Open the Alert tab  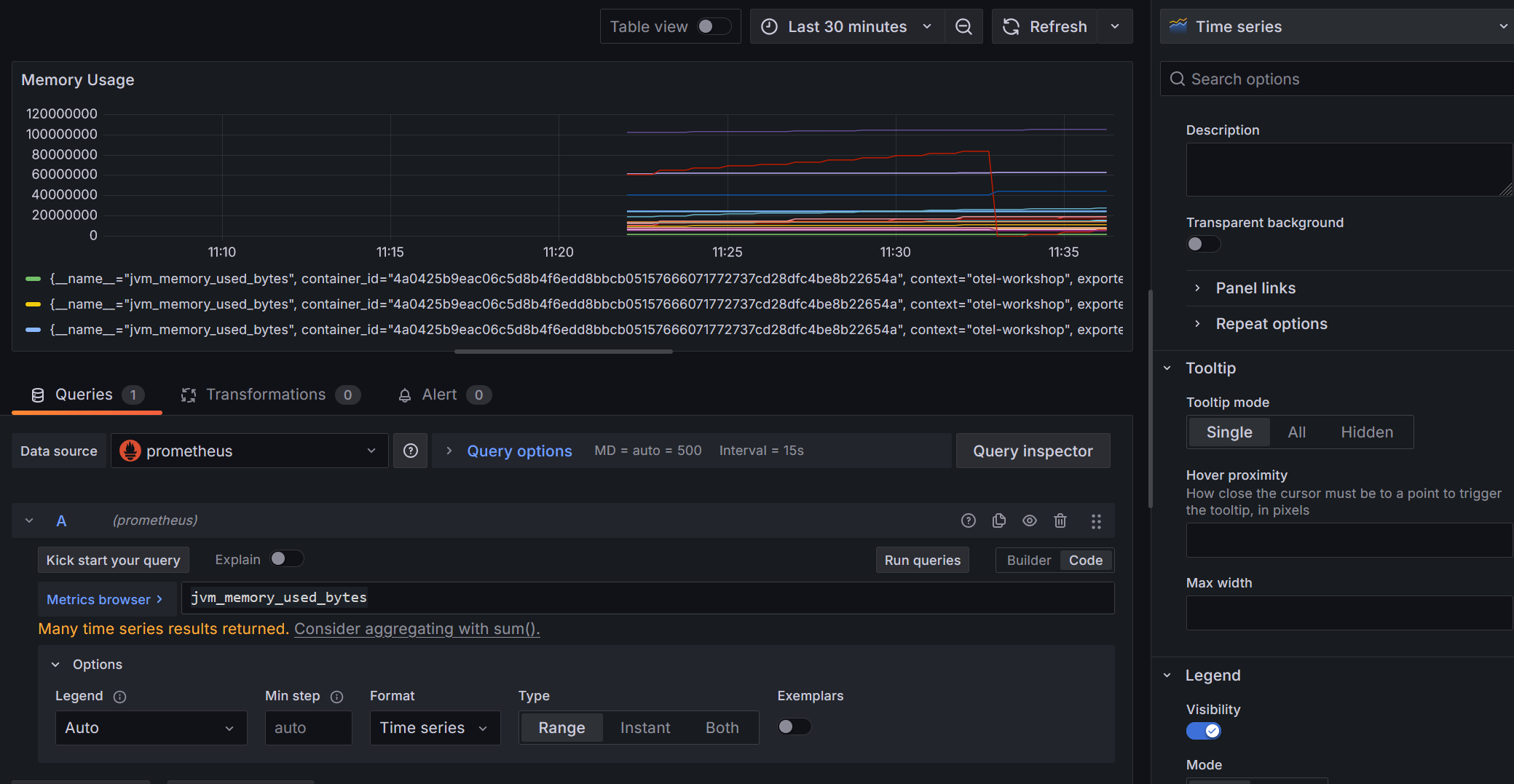[439, 395]
